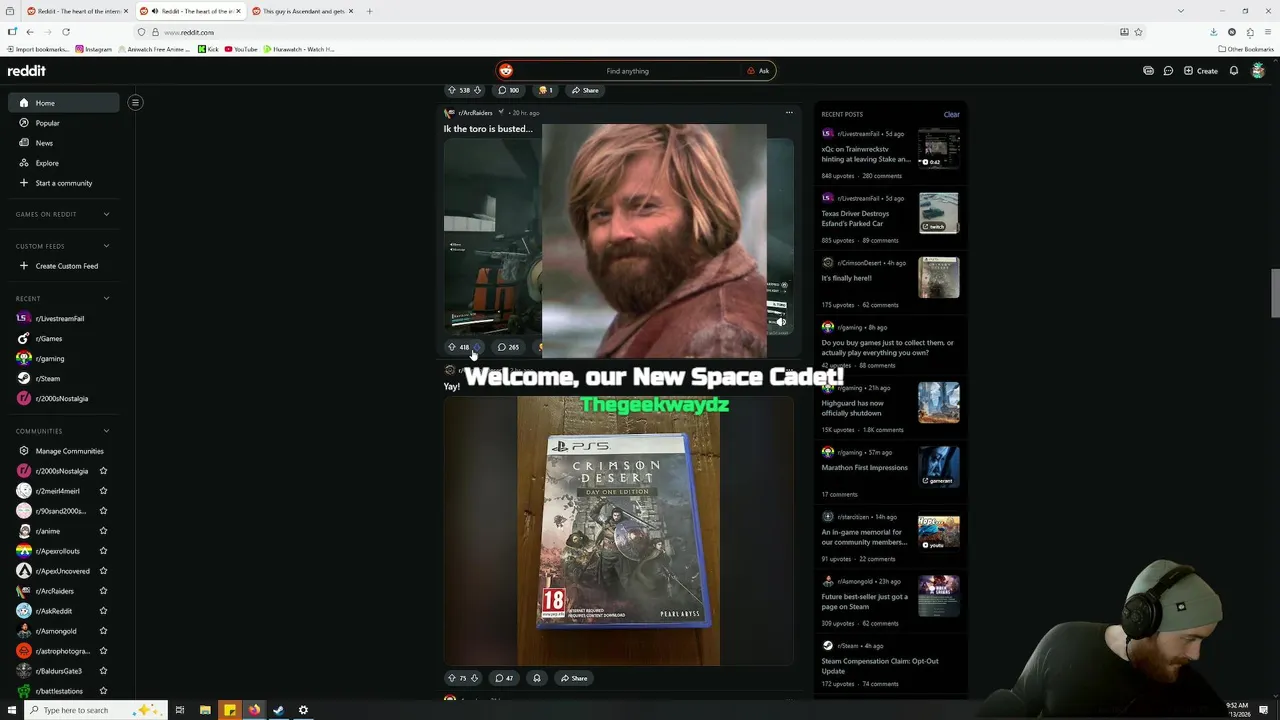Image resolution: width=1280 pixels, height=720 pixels.
Task: Share the Crimson Desert post
Action: click(x=574, y=678)
